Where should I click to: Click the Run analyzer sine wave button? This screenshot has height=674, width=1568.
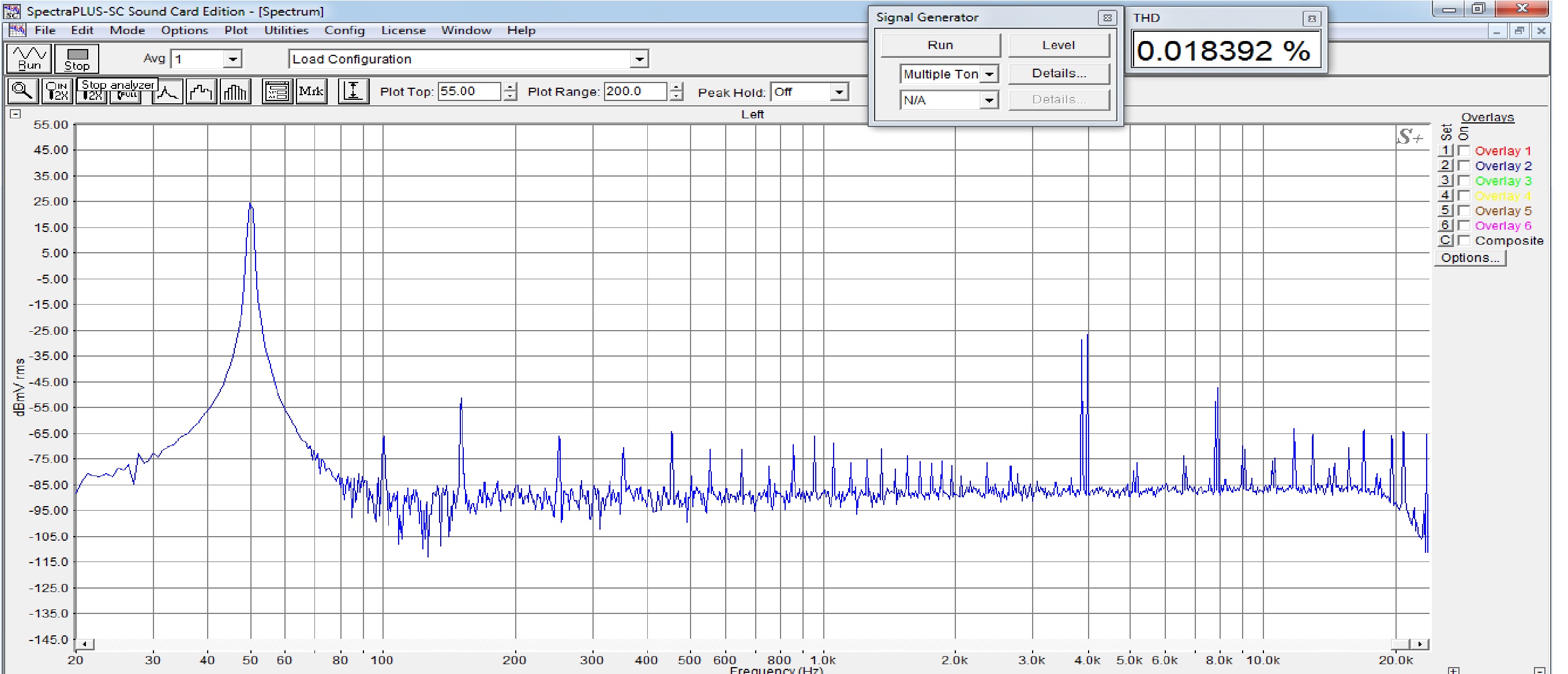pos(29,58)
